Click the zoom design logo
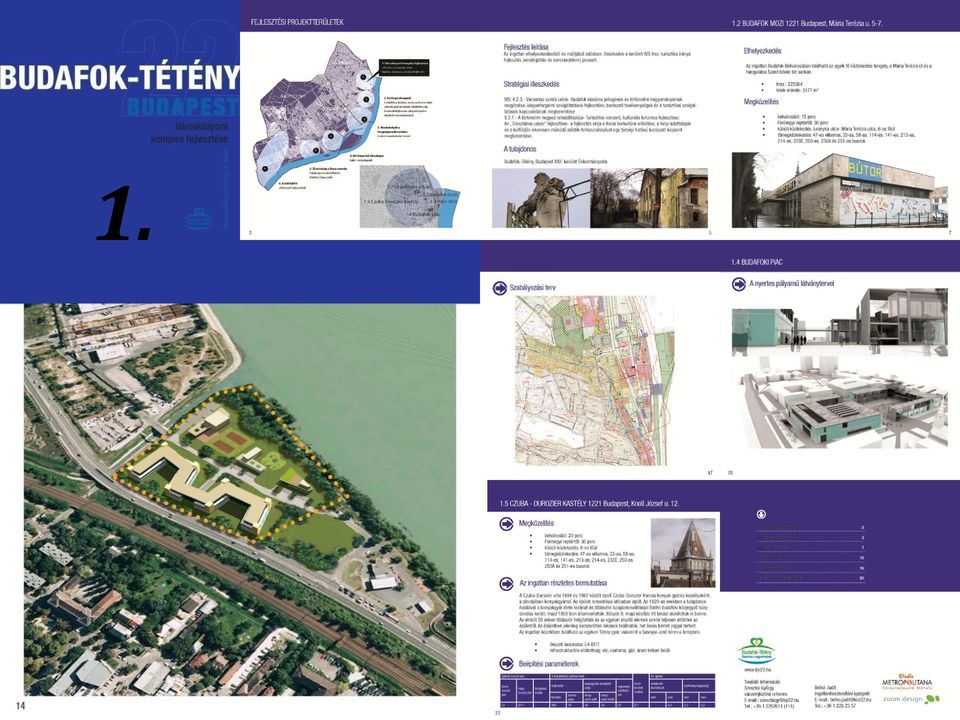This screenshot has height=720, width=960. pos(910,699)
